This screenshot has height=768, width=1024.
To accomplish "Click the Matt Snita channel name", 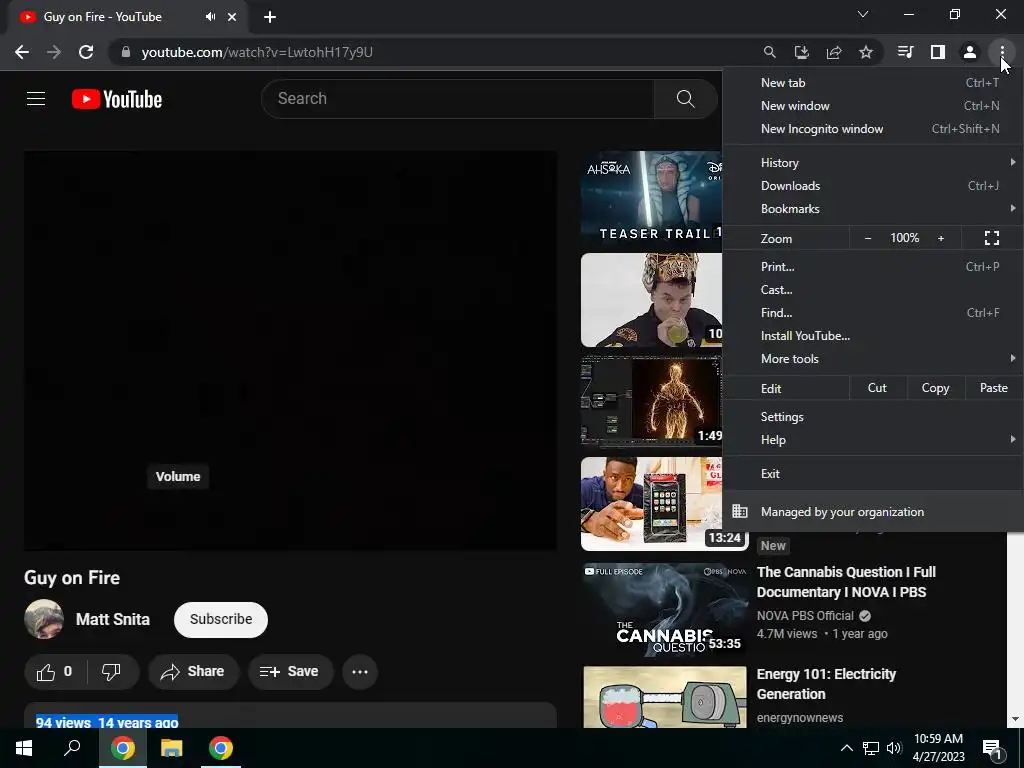I will click(x=113, y=619).
